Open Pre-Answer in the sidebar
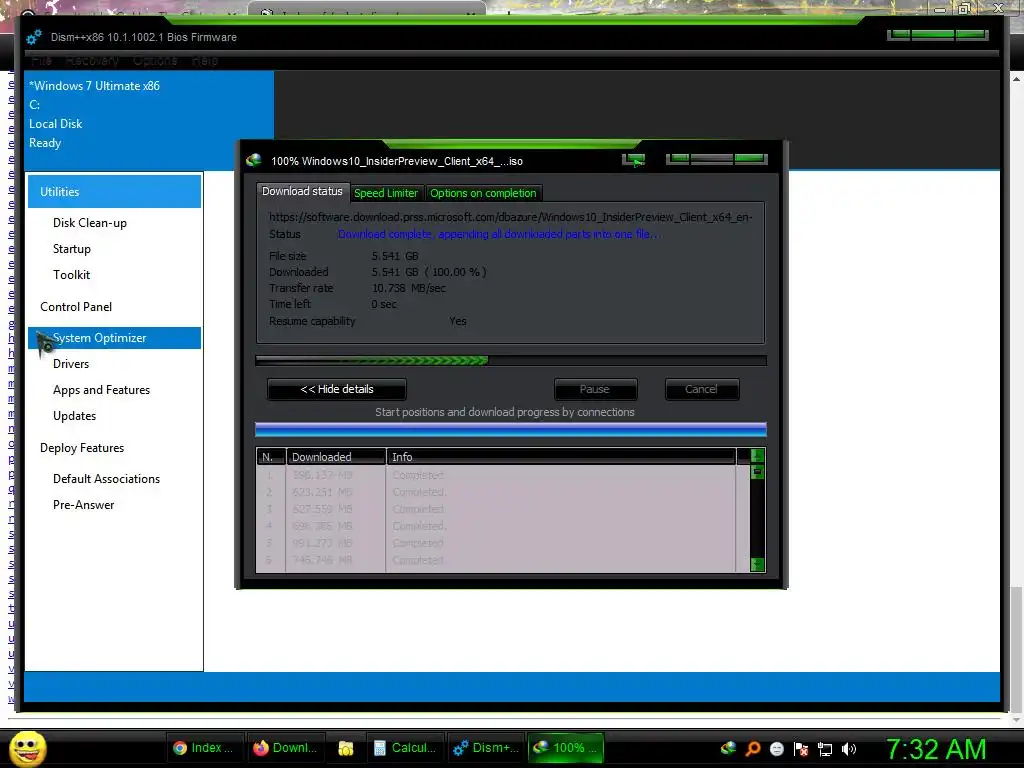Image resolution: width=1024 pixels, height=768 pixels. click(84, 505)
